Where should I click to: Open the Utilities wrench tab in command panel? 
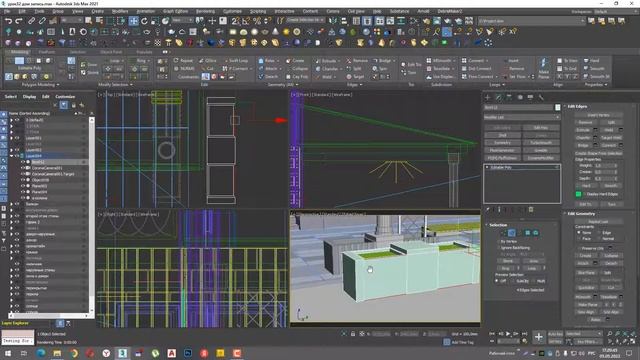tap(541, 97)
